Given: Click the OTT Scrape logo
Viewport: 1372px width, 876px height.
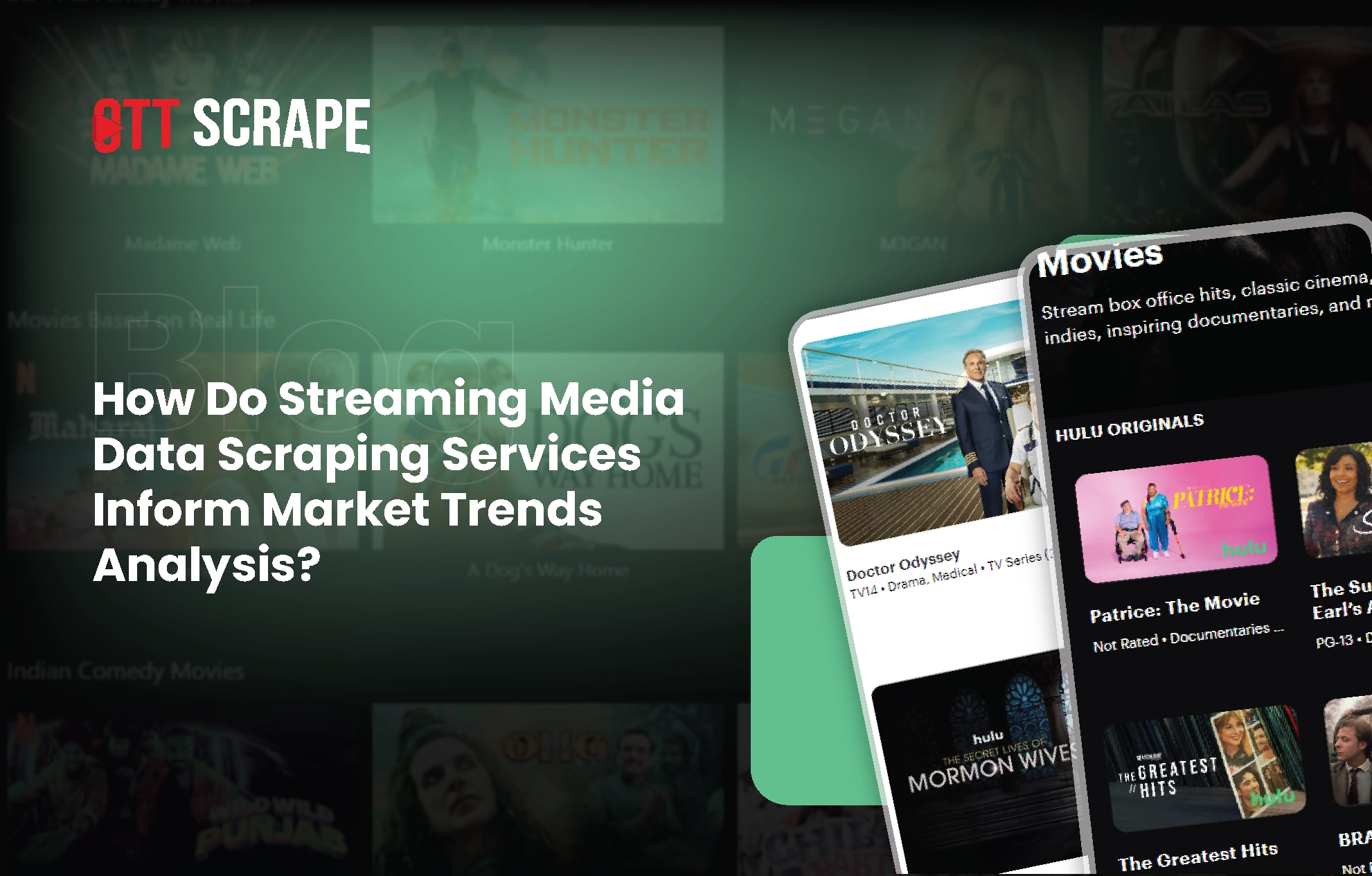Looking at the screenshot, I should click(231, 125).
